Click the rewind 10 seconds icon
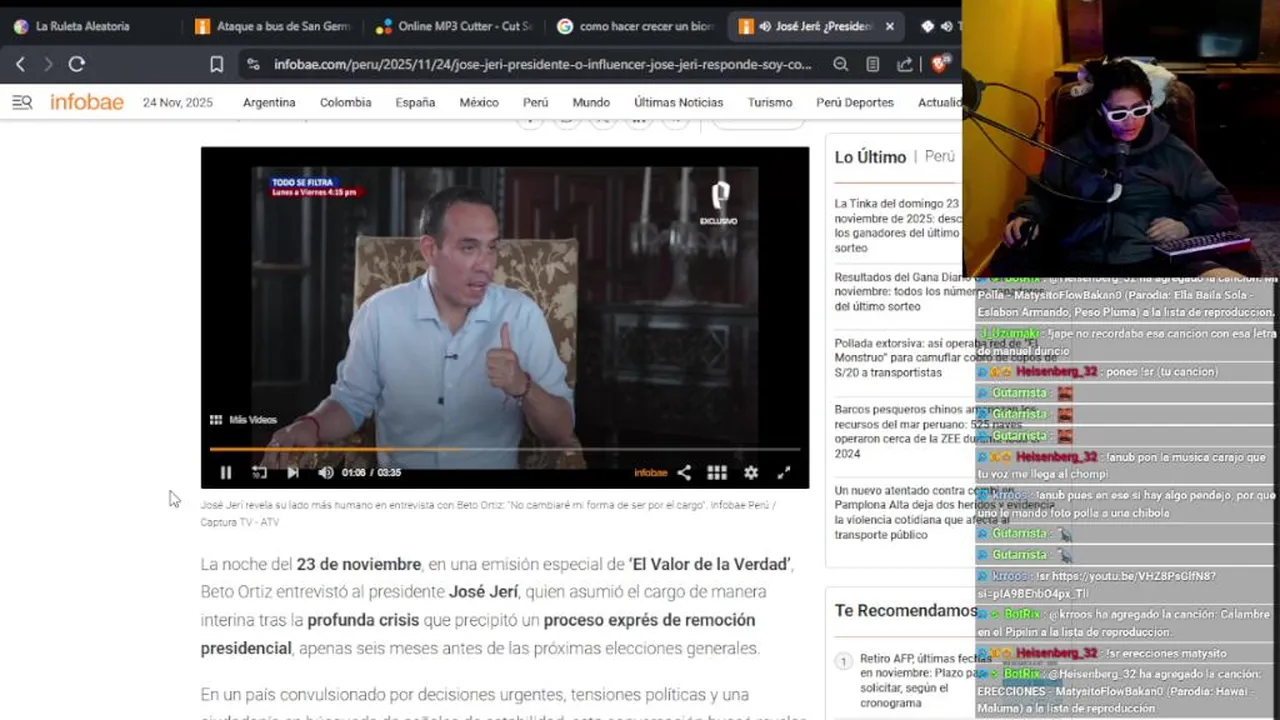The image size is (1280, 720). point(259,473)
